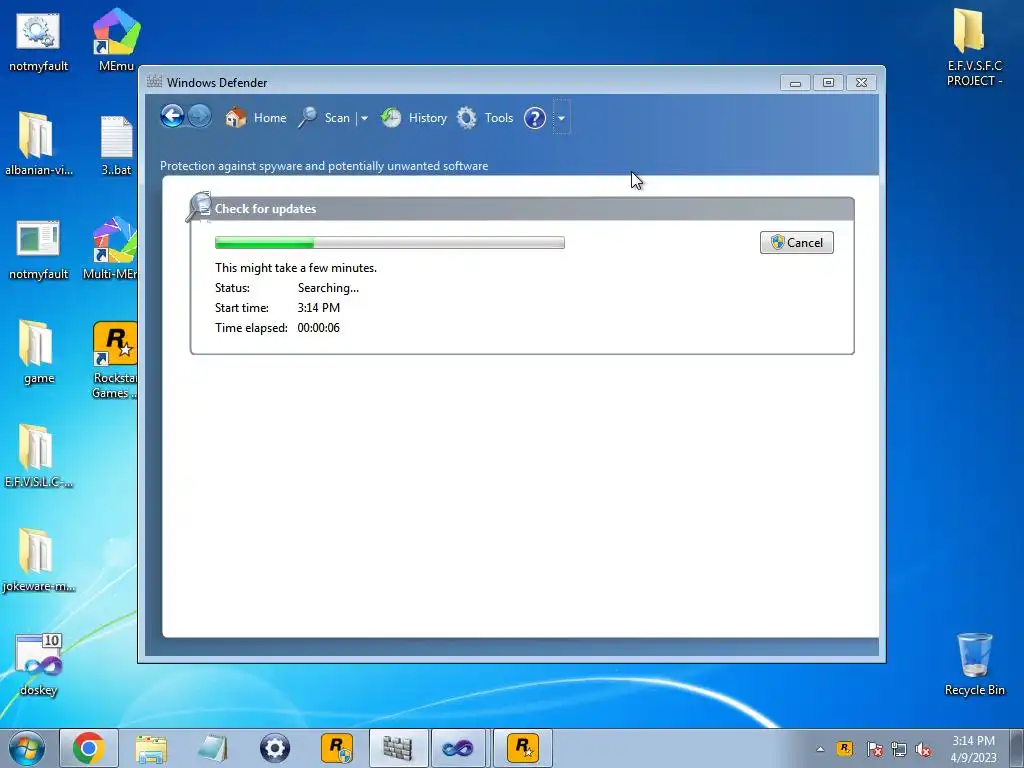Image resolution: width=1024 pixels, height=768 pixels.
Task: Click the Searching... status text
Action: 328,288
